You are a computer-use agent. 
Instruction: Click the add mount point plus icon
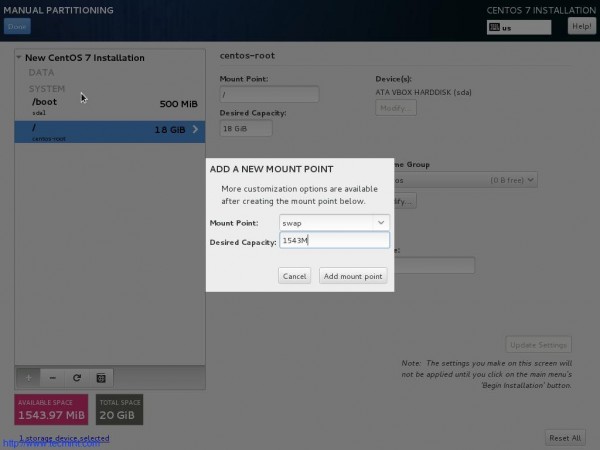(28, 378)
